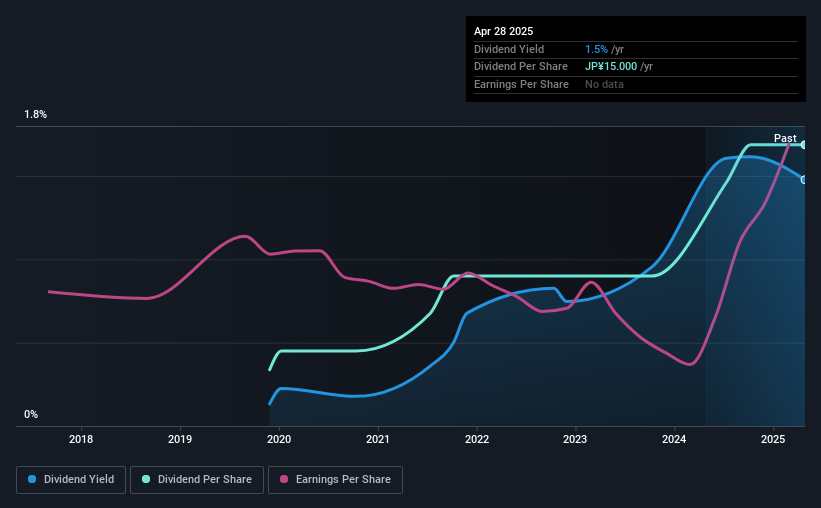Screen dimensions: 821x508
Task: Click the 2019 axis label
Action: point(180,439)
